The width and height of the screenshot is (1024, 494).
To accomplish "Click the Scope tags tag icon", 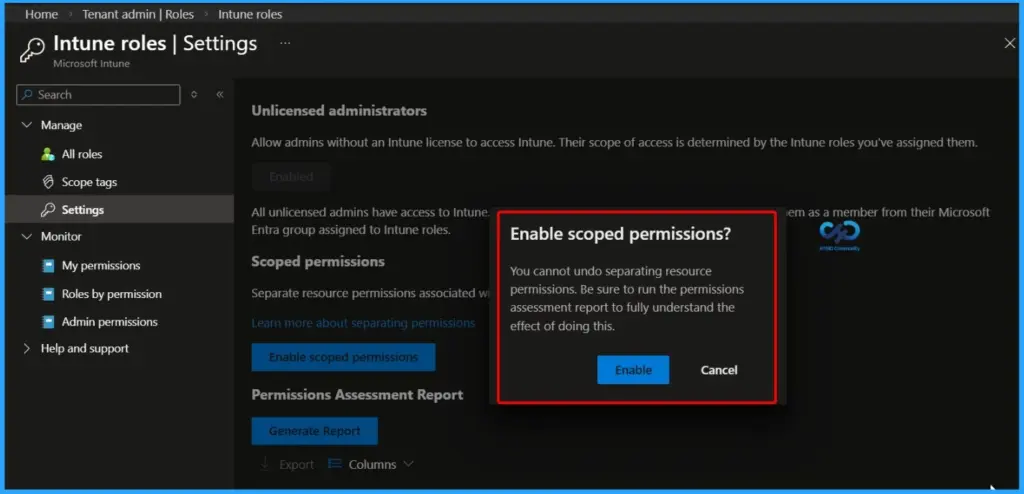I will pos(48,182).
